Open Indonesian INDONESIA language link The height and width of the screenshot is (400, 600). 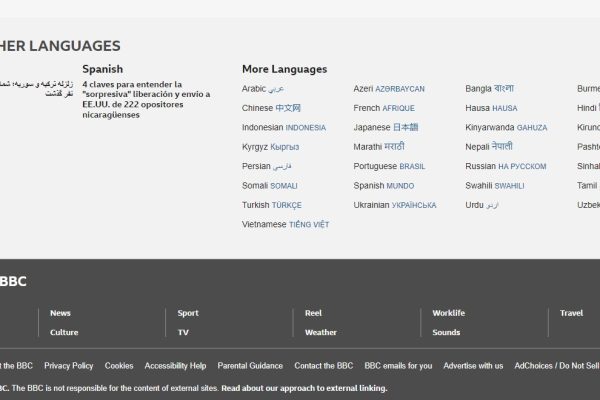[283, 127]
